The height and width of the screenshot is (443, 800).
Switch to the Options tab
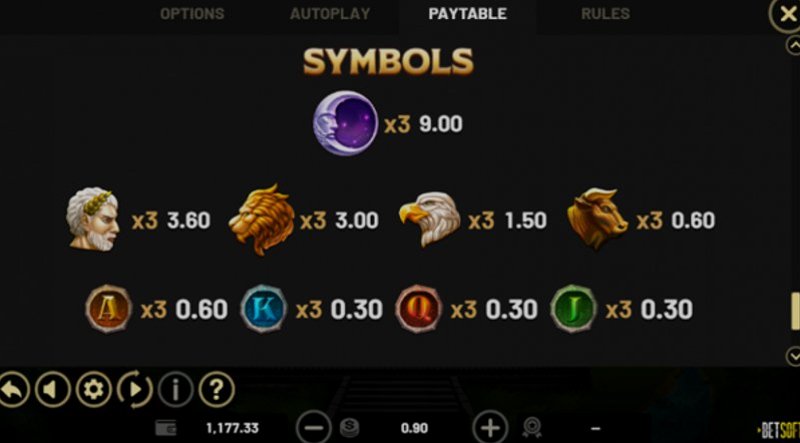(192, 14)
